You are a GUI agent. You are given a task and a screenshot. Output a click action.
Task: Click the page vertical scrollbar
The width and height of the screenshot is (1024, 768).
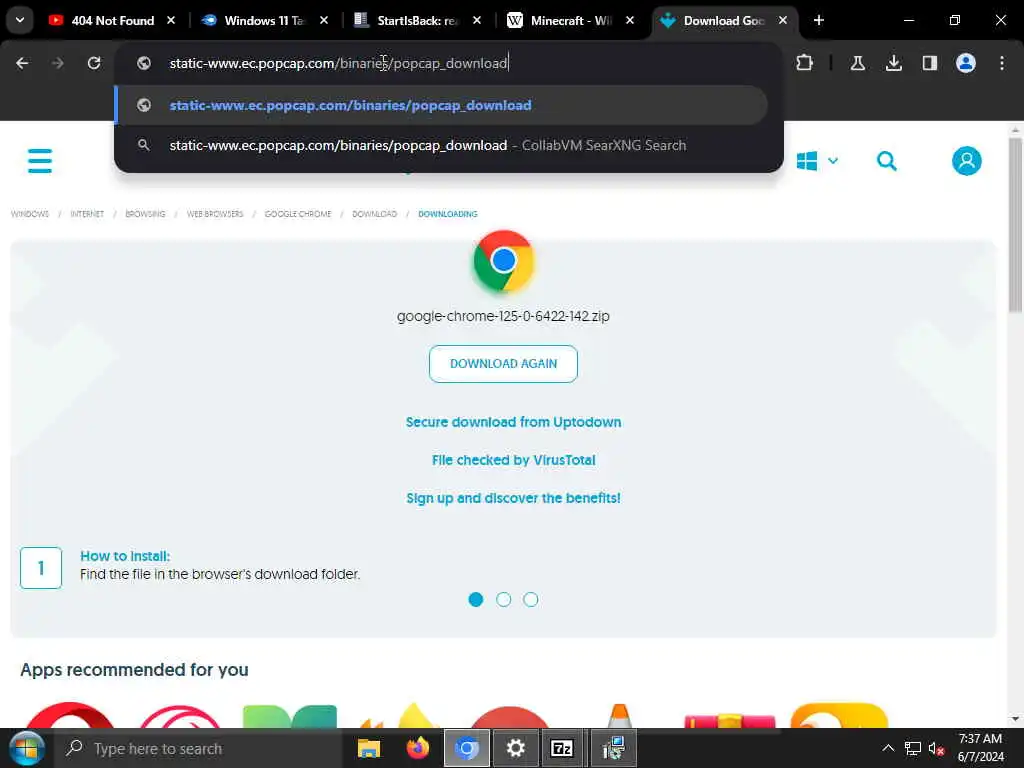pyautogui.click(x=1015, y=225)
